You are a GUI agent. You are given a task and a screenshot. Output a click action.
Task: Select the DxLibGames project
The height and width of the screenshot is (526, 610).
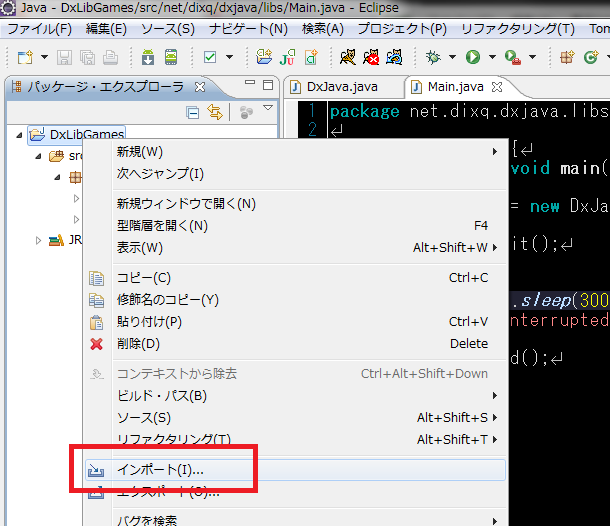(77, 135)
